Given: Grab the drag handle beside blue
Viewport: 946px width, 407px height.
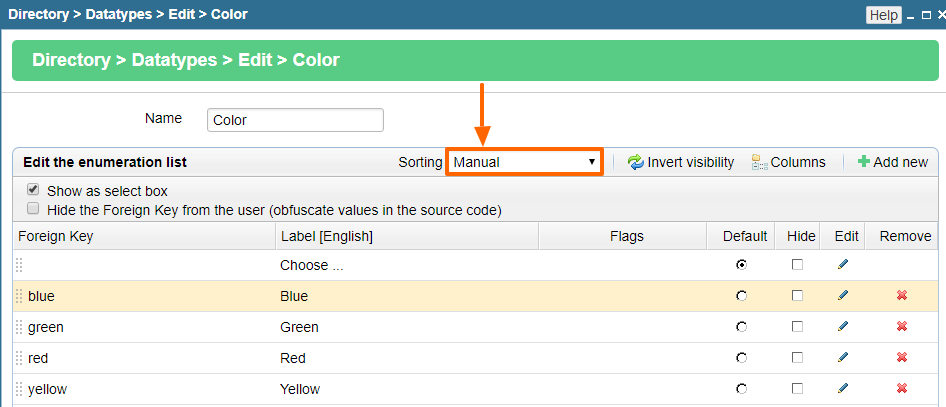Looking at the screenshot, I should [19, 296].
